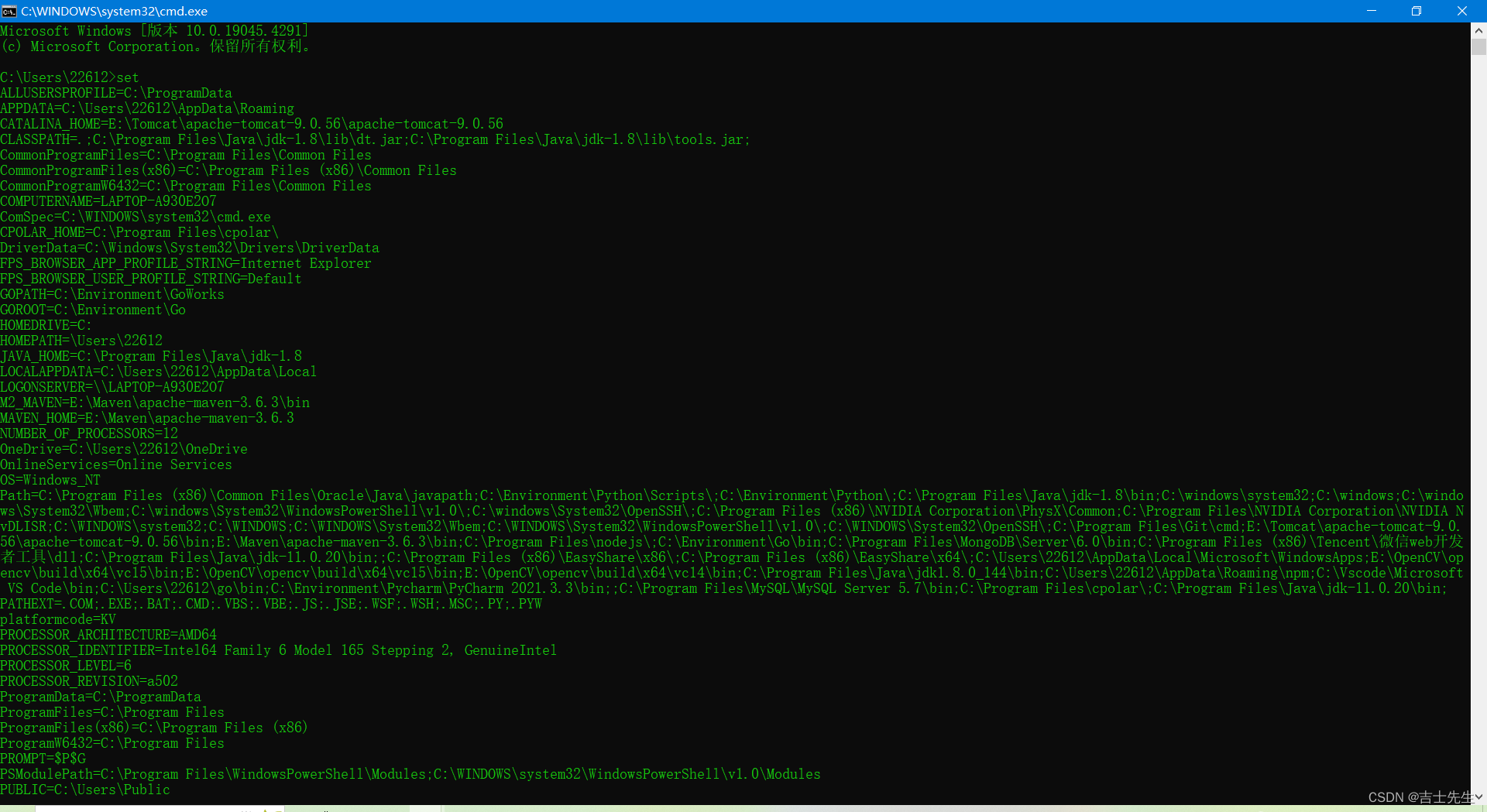
Task: Click the PROCESSOR_IDENTIFIER Intel64 line
Action: click(x=279, y=650)
